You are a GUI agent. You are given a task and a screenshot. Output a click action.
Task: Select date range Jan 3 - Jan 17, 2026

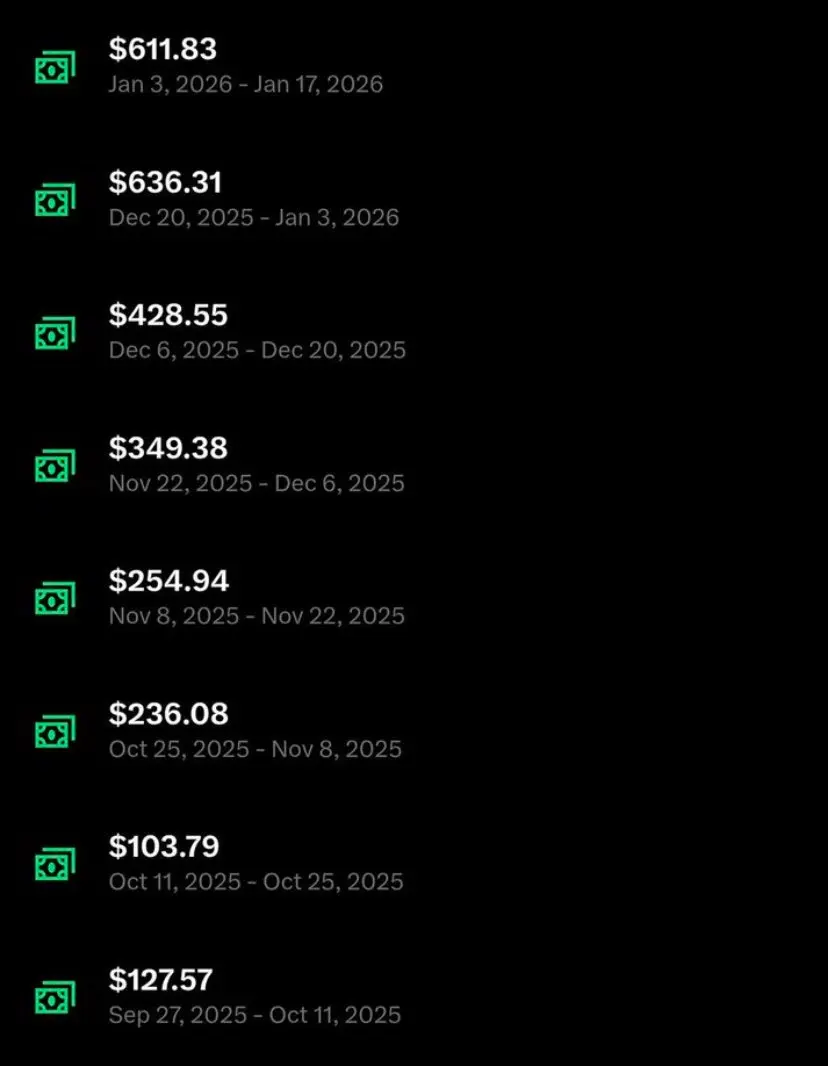pyautogui.click(x=245, y=84)
